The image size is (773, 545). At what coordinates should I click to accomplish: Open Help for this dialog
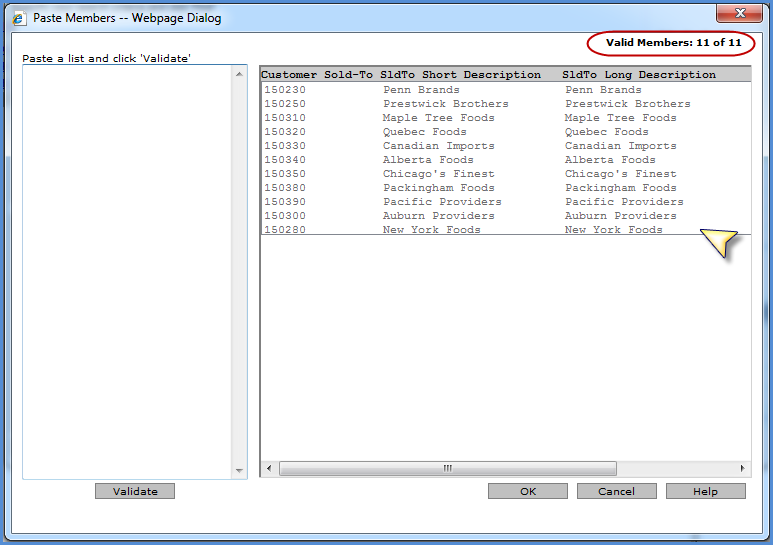click(705, 491)
